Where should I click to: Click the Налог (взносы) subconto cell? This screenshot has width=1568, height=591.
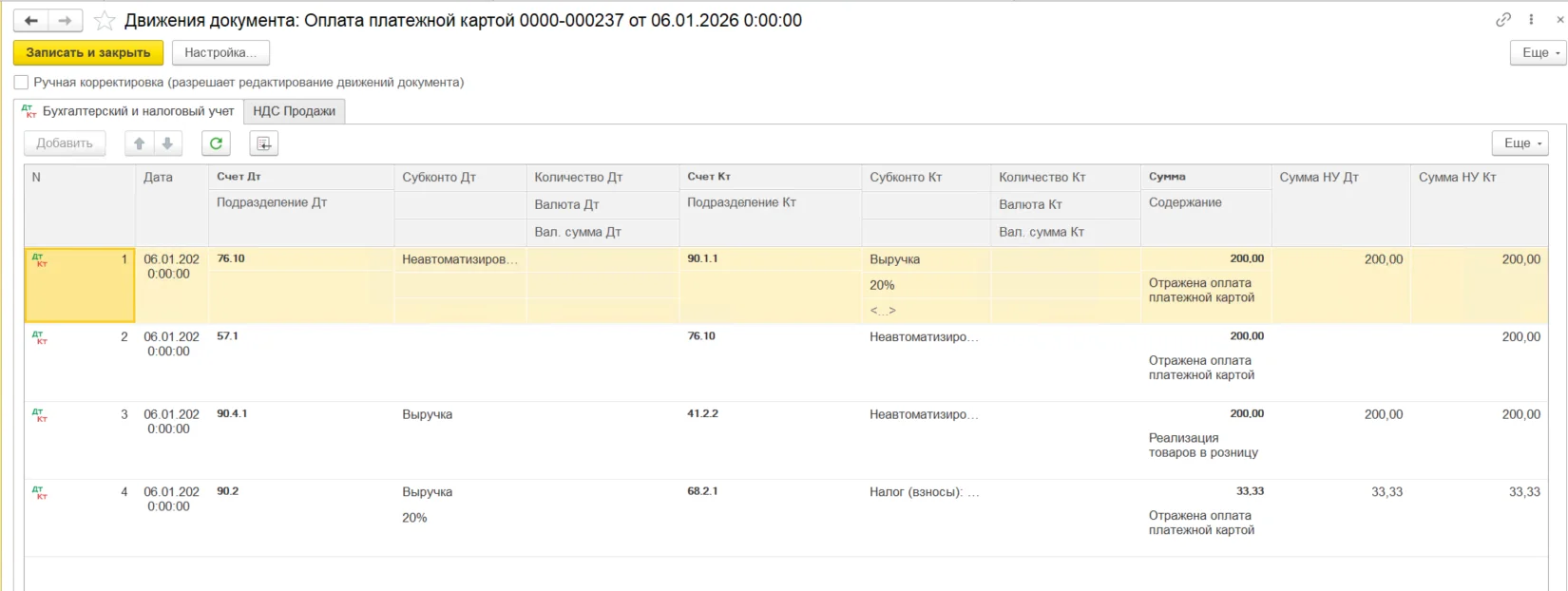click(x=925, y=492)
